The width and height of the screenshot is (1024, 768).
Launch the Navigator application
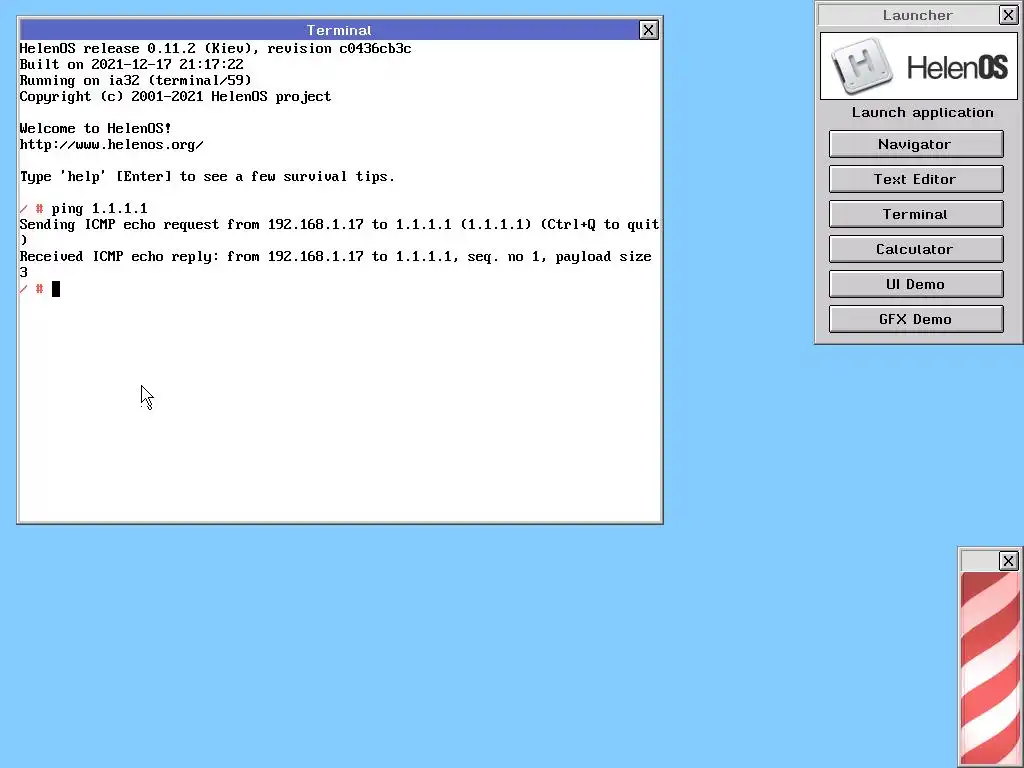(916, 144)
